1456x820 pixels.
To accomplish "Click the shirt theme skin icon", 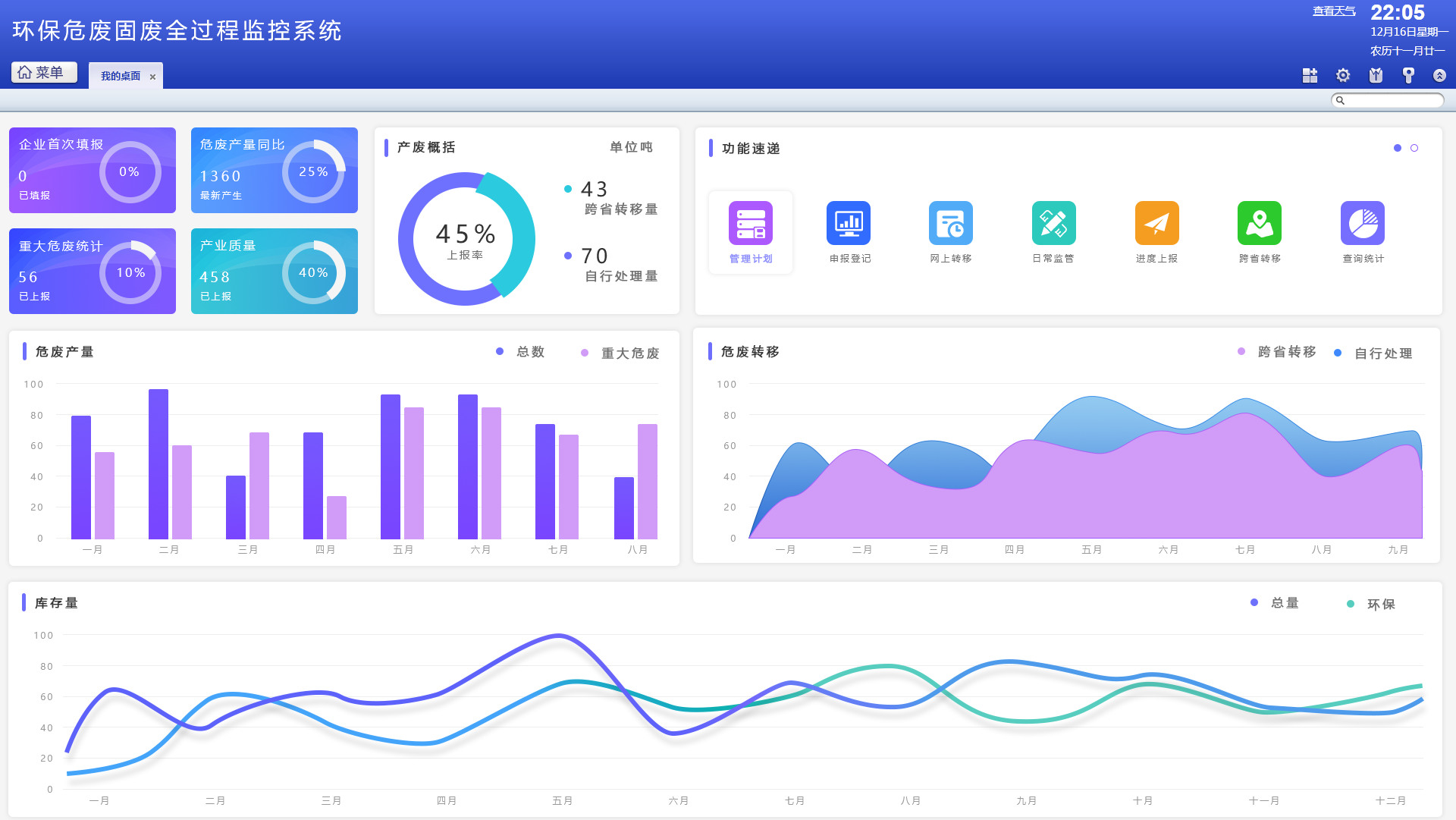I will pos(1376,75).
